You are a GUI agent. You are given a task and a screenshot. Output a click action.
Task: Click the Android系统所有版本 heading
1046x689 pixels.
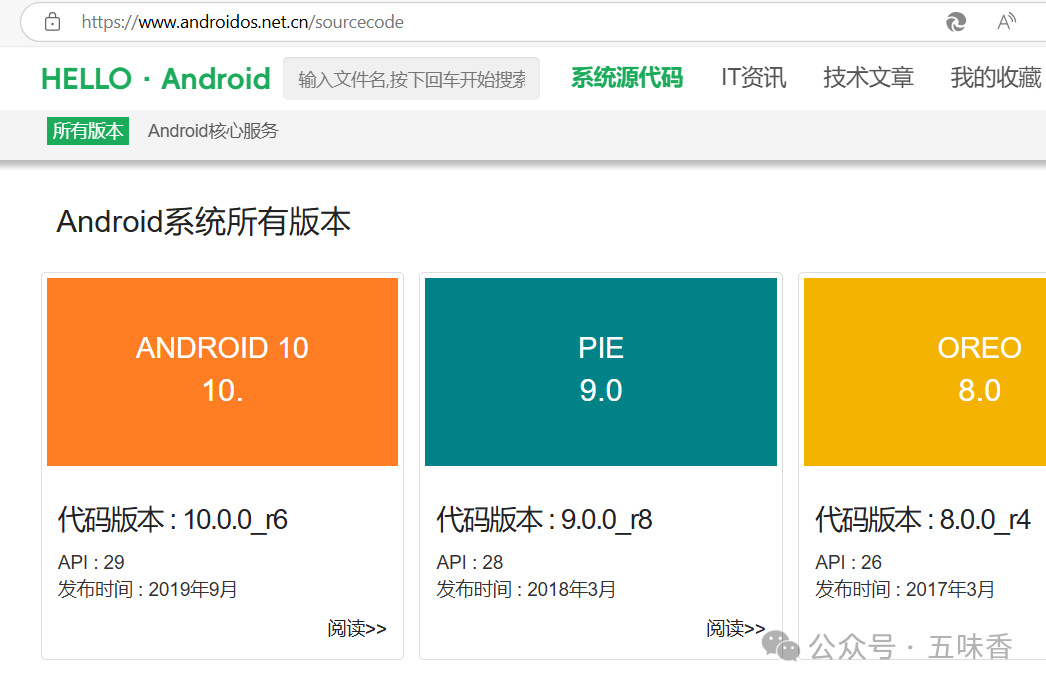point(203,222)
